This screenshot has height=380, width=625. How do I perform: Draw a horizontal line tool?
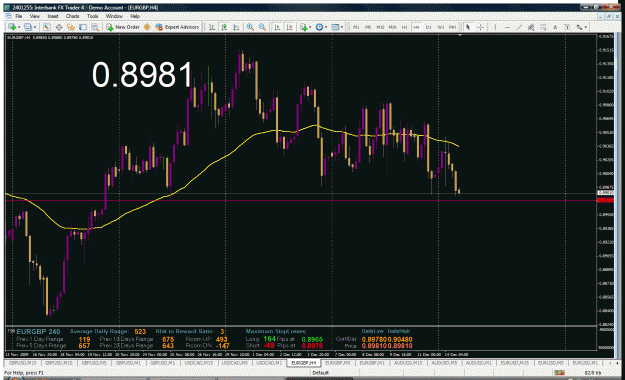pos(507,27)
